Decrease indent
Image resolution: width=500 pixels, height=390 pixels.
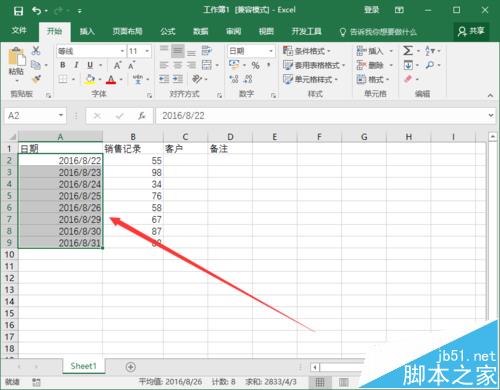tap(164, 79)
